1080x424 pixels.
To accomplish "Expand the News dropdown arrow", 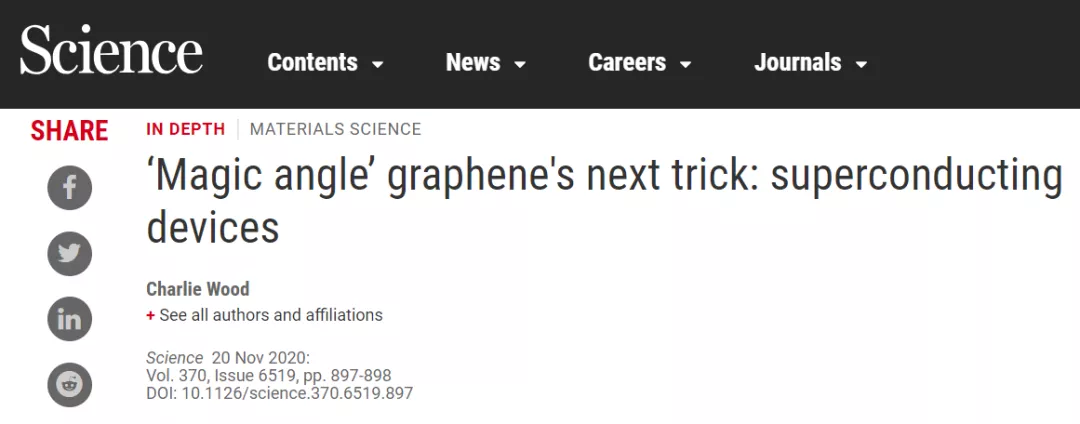I will click(520, 65).
